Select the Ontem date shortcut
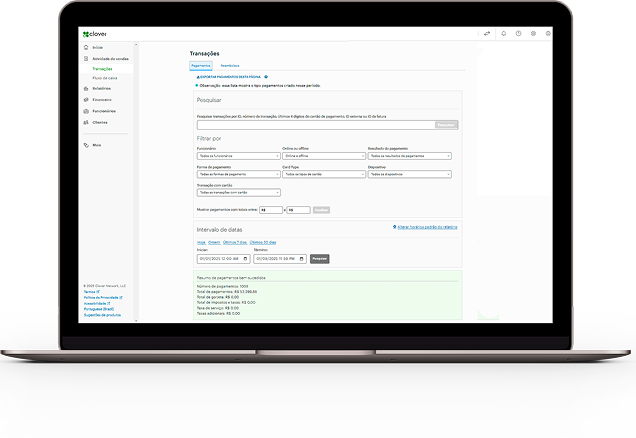Image resolution: width=636 pixels, height=438 pixels. (214, 243)
